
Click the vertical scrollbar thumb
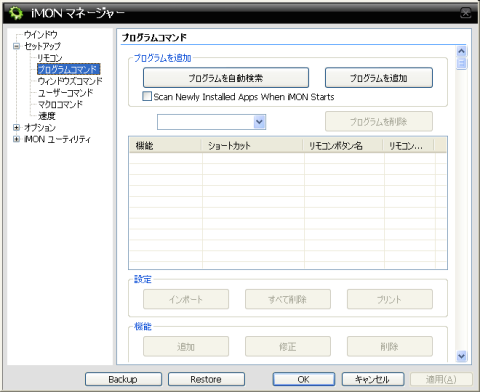point(462,63)
